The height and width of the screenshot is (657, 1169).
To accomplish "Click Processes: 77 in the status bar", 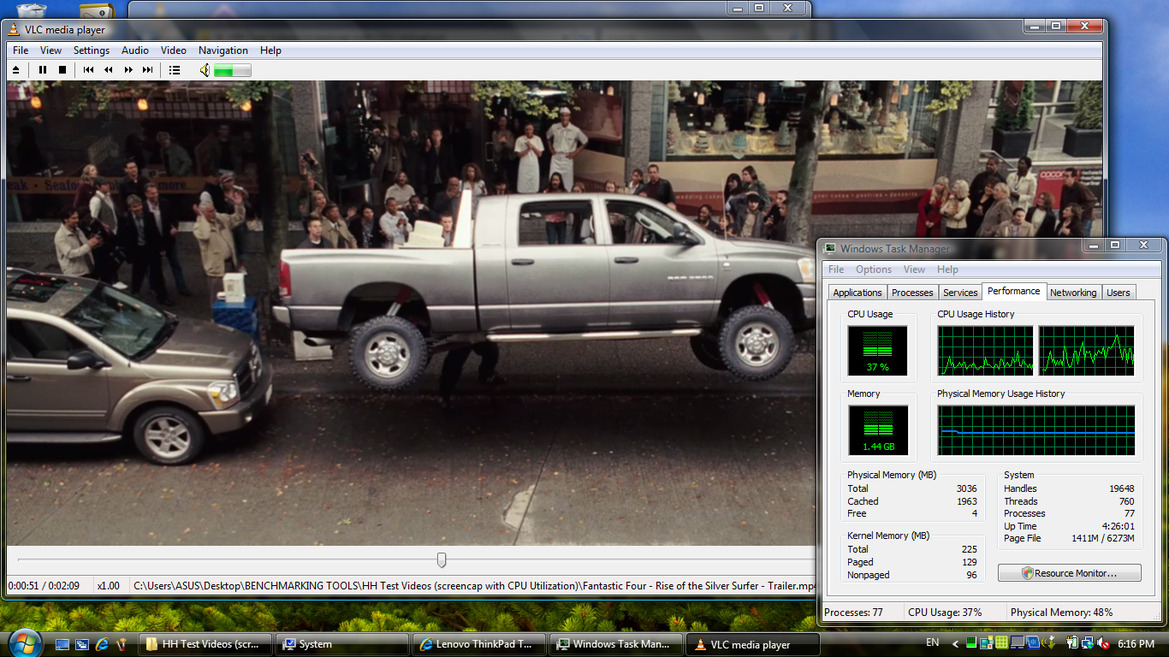I will (853, 612).
